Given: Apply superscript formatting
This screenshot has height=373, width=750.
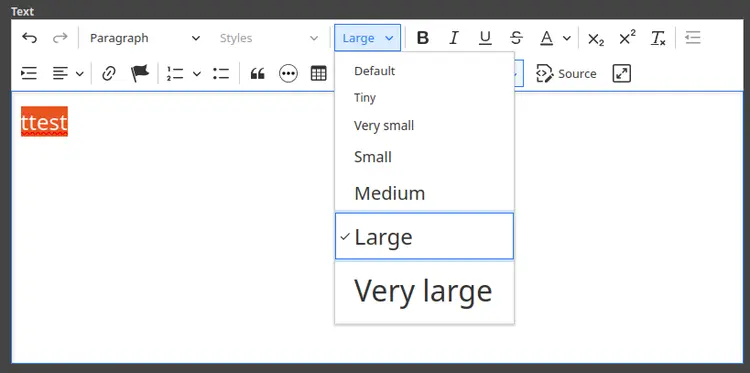Looking at the screenshot, I should pos(627,38).
